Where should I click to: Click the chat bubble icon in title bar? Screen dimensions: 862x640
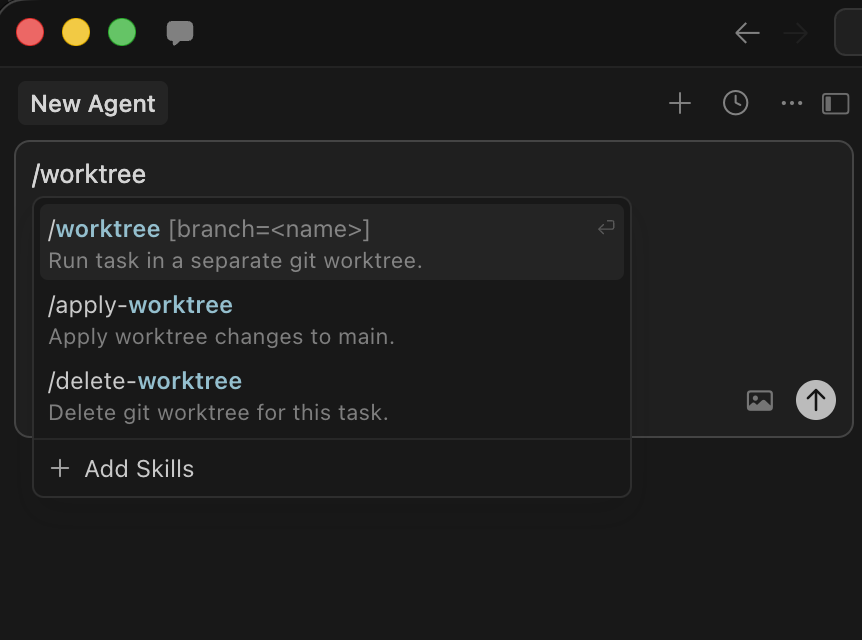(x=180, y=33)
